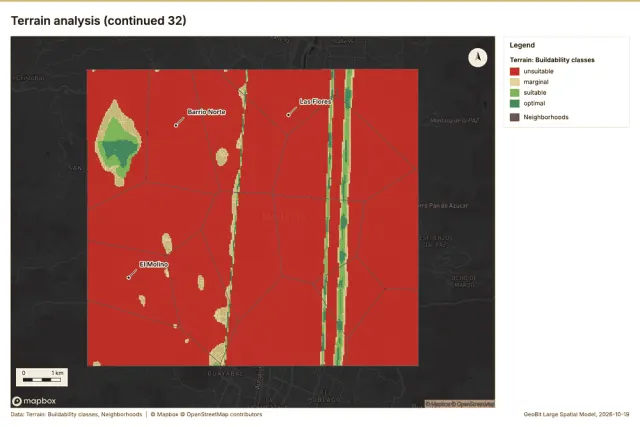Click the 'suitable' legend label
Viewport: 640px width, 427px height.
point(535,93)
